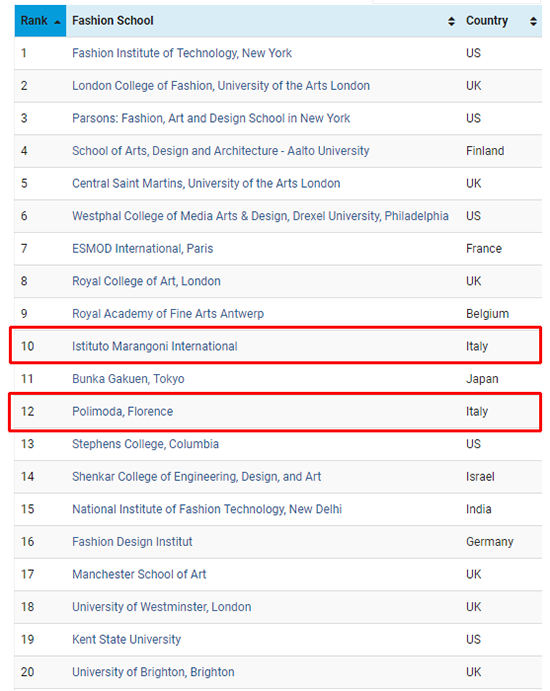Open Aalto University school link
This screenshot has height=691, width=550.
220,151
